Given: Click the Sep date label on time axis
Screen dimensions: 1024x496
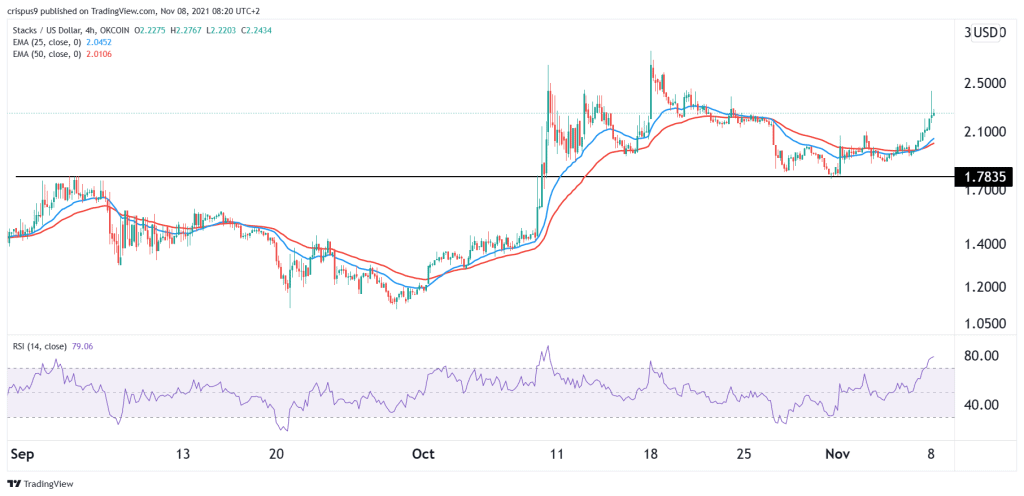Looking at the screenshot, I should point(20,454).
